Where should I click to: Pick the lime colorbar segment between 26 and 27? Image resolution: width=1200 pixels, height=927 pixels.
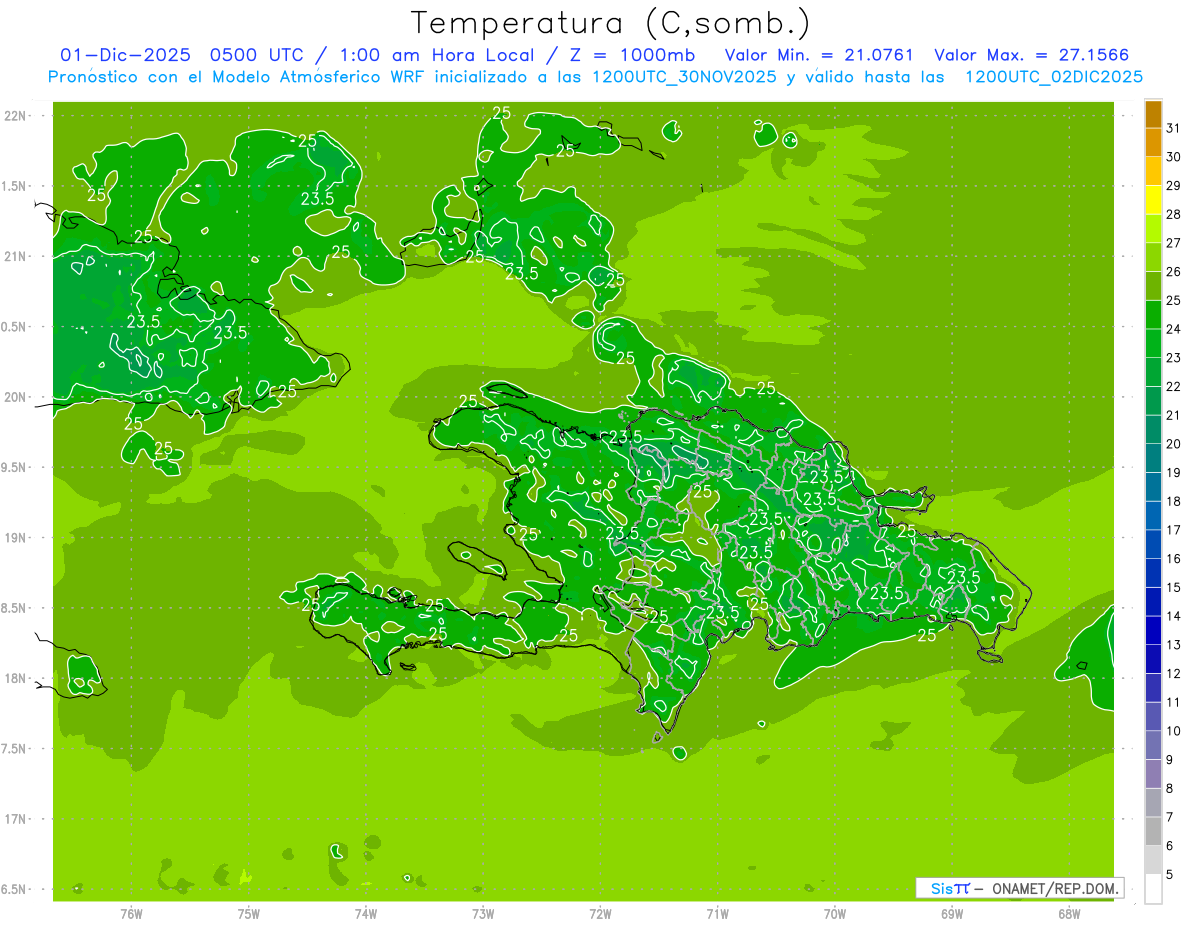tap(1153, 258)
